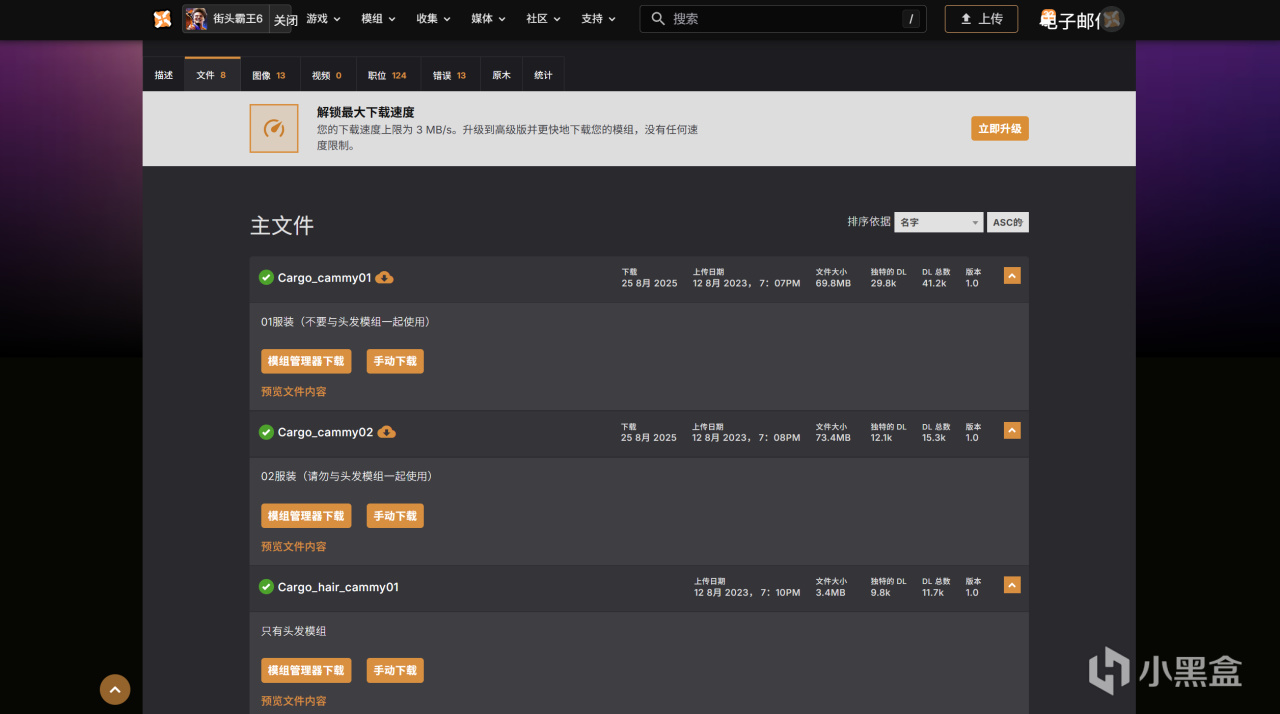Click green checkmark beside Cargo_cammy02
Screen dimensions: 1280x714
coord(266,432)
